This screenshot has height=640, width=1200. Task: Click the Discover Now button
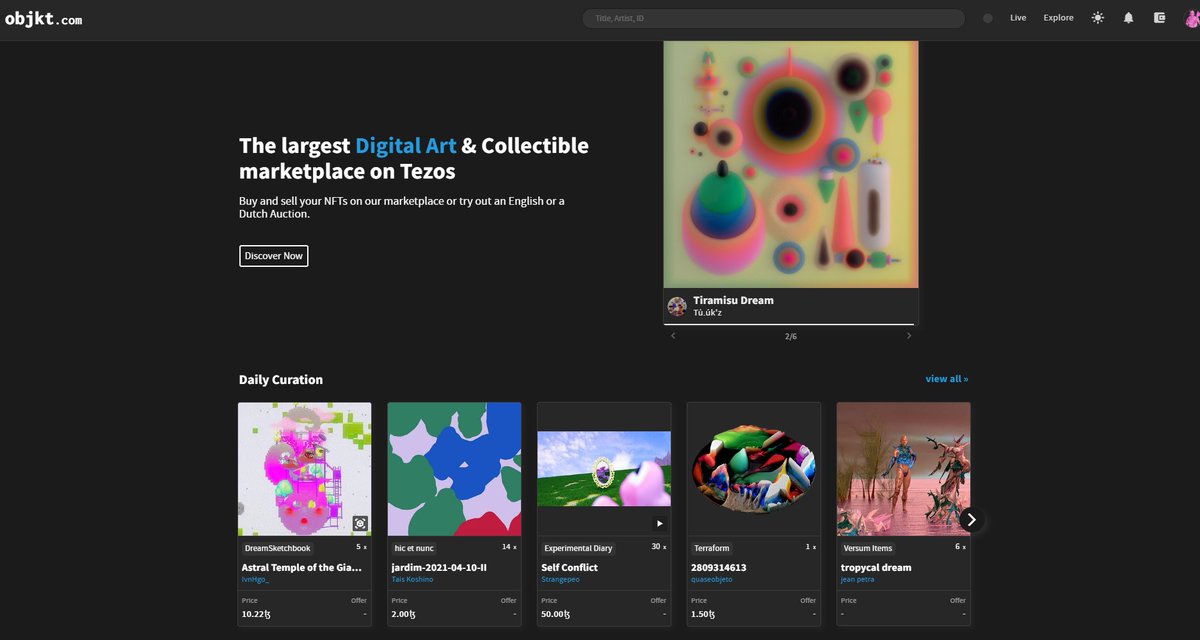point(273,255)
